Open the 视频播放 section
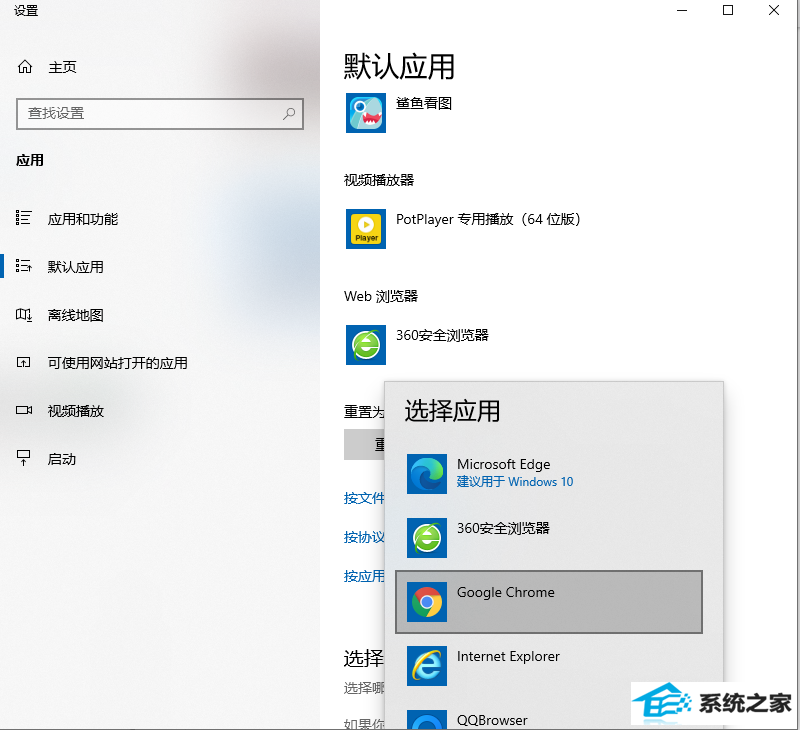This screenshot has width=800, height=730. coord(76,411)
